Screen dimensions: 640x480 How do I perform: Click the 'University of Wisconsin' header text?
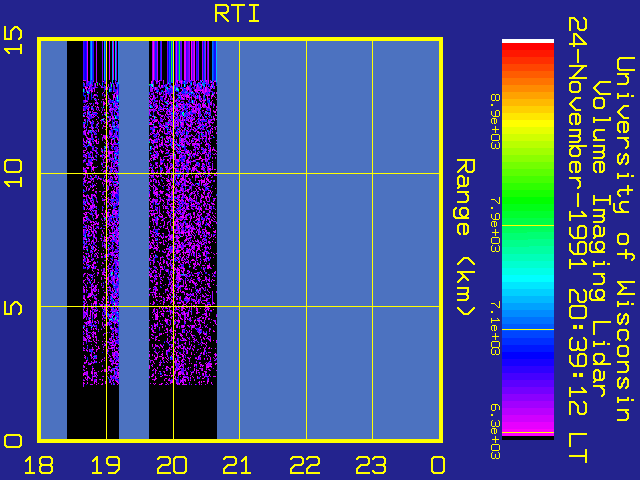[x=624, y=239]
